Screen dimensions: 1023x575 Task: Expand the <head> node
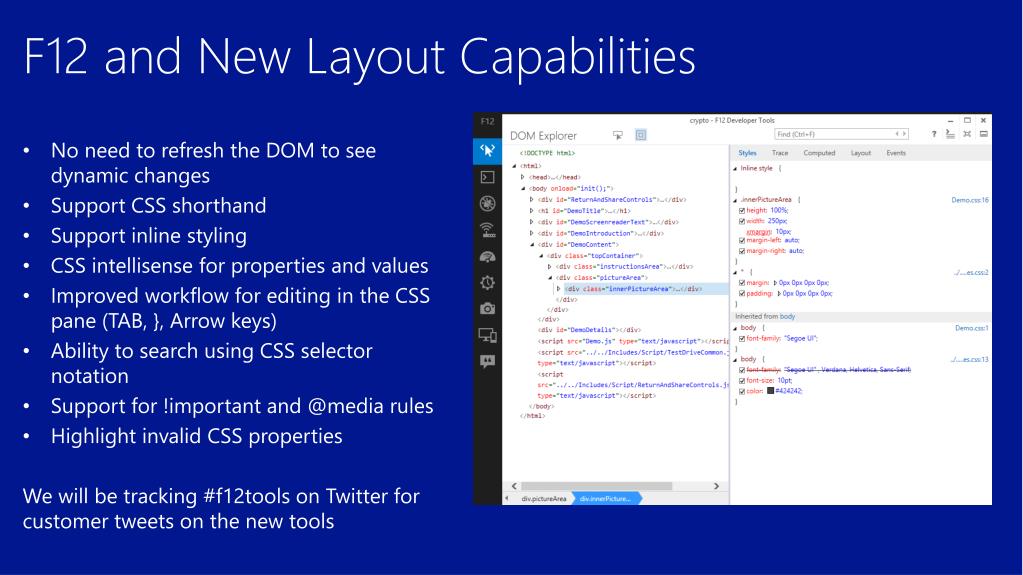coord(523,177)
